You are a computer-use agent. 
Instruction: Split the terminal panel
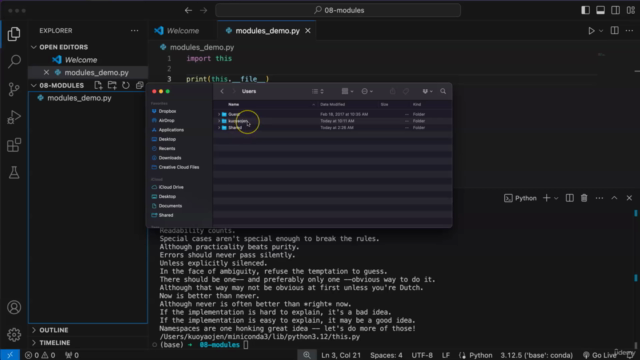pos(569,198)
